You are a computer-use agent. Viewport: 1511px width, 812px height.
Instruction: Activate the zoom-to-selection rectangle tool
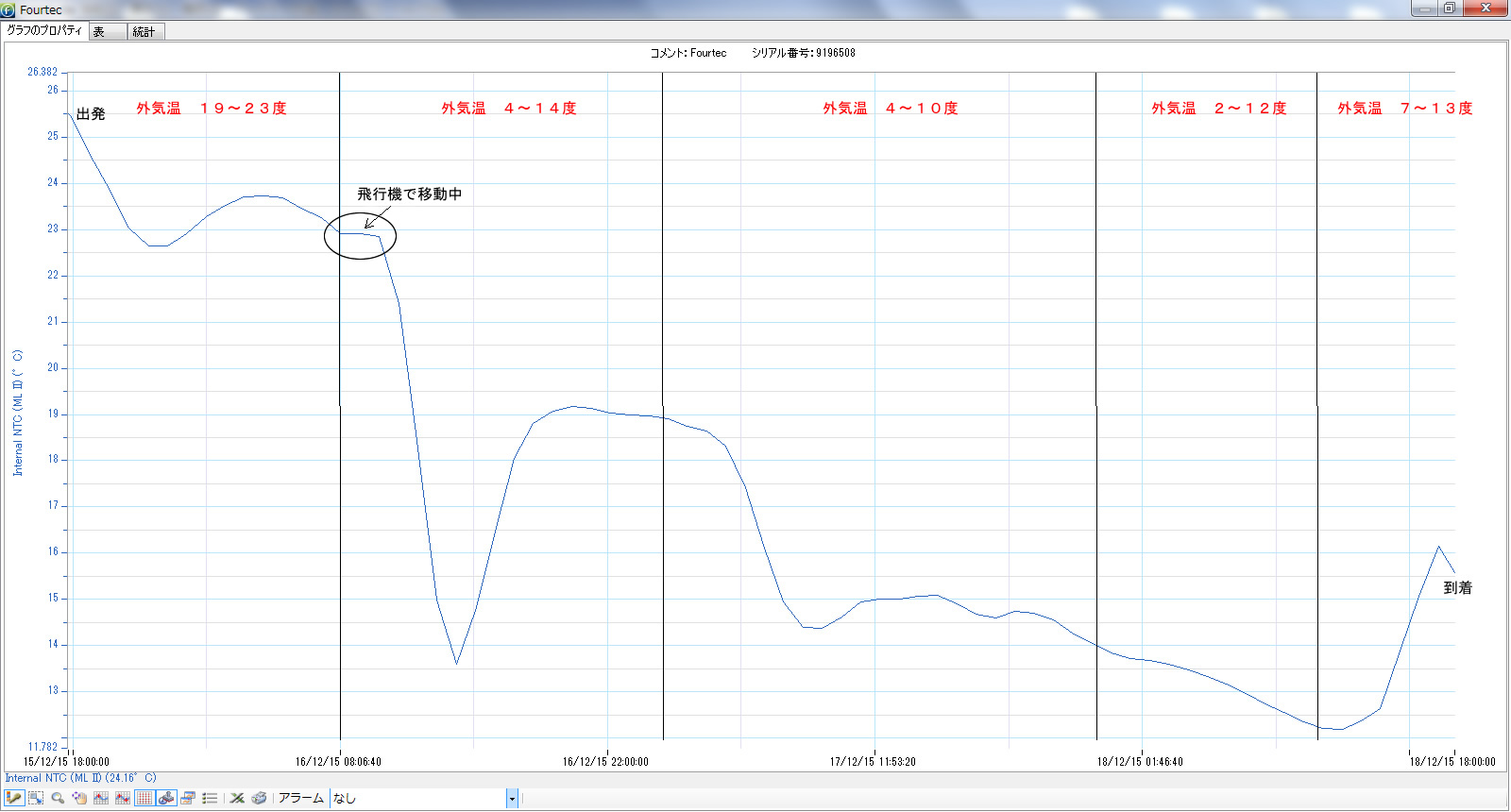coord(36,798)
